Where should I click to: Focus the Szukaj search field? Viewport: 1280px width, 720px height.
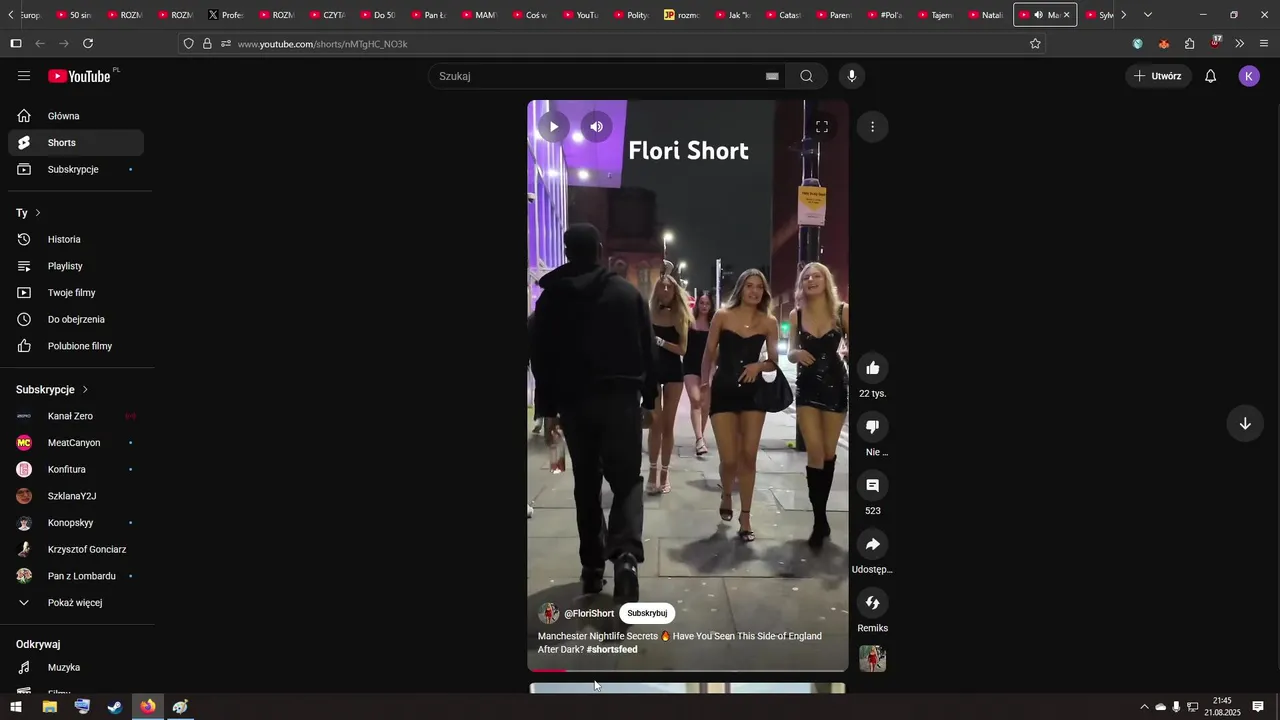598,76
